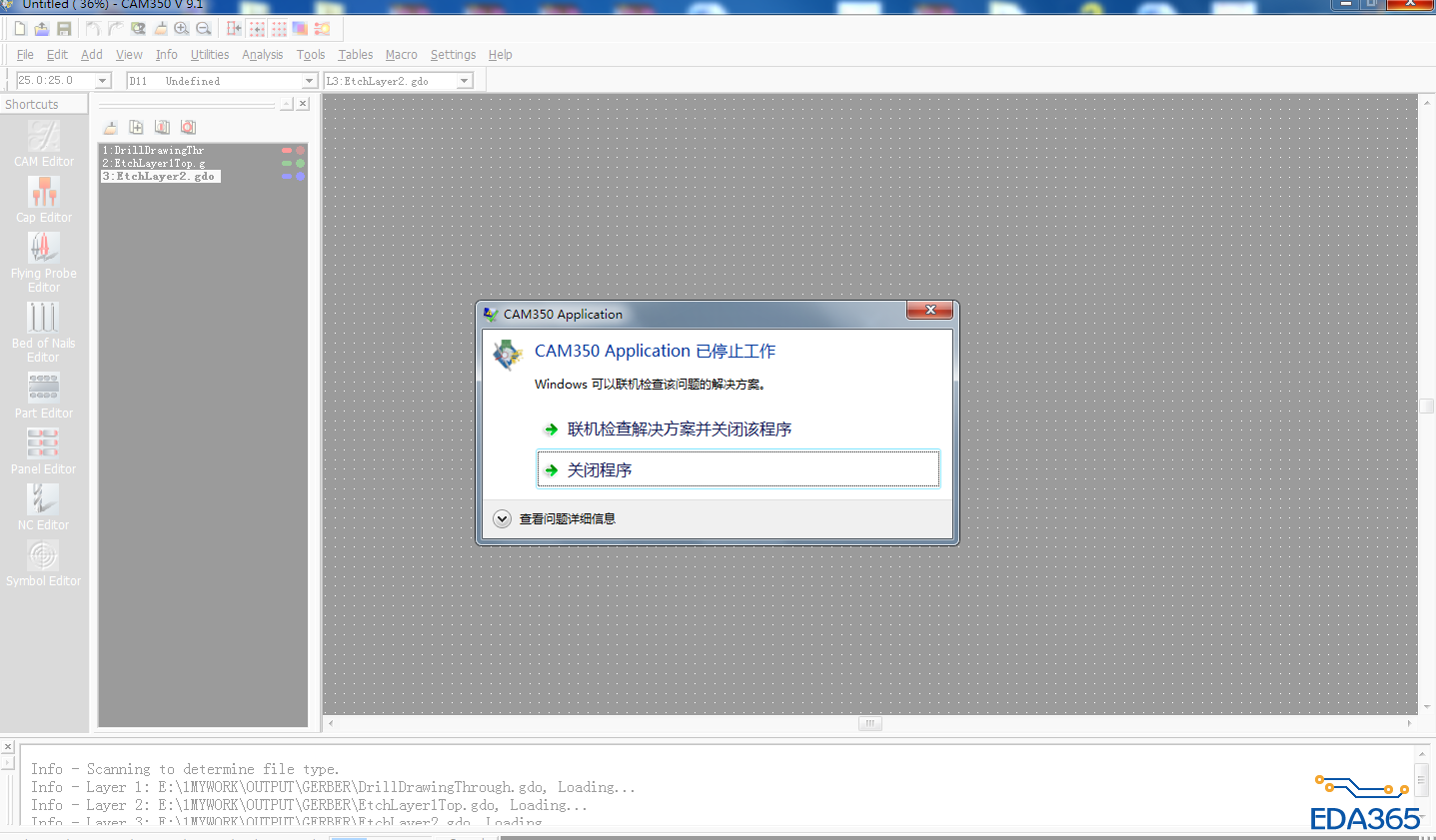This screenshot has height=840, width=1436.
Task: Open the File menu
Action: (x=25, y=55)
